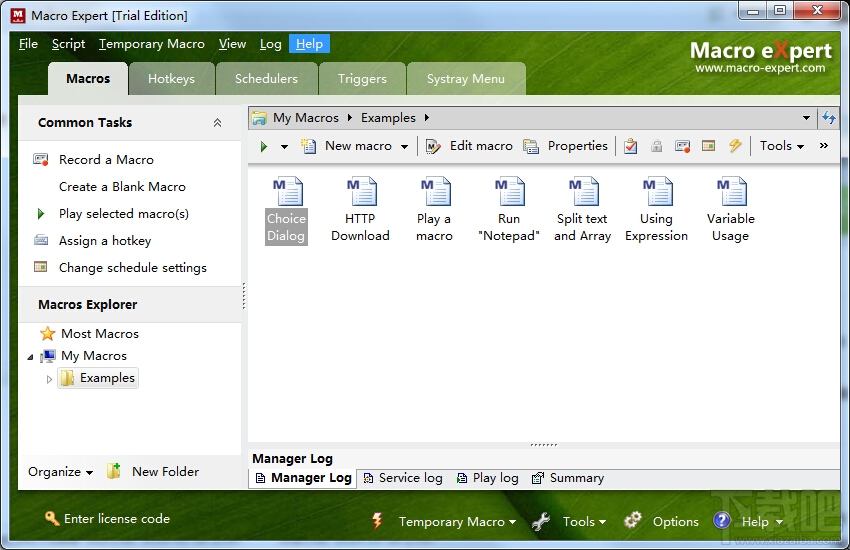This screenshot has width=850, height=550.
Task: Open the Organize dropdown
Action: [61, 472]
